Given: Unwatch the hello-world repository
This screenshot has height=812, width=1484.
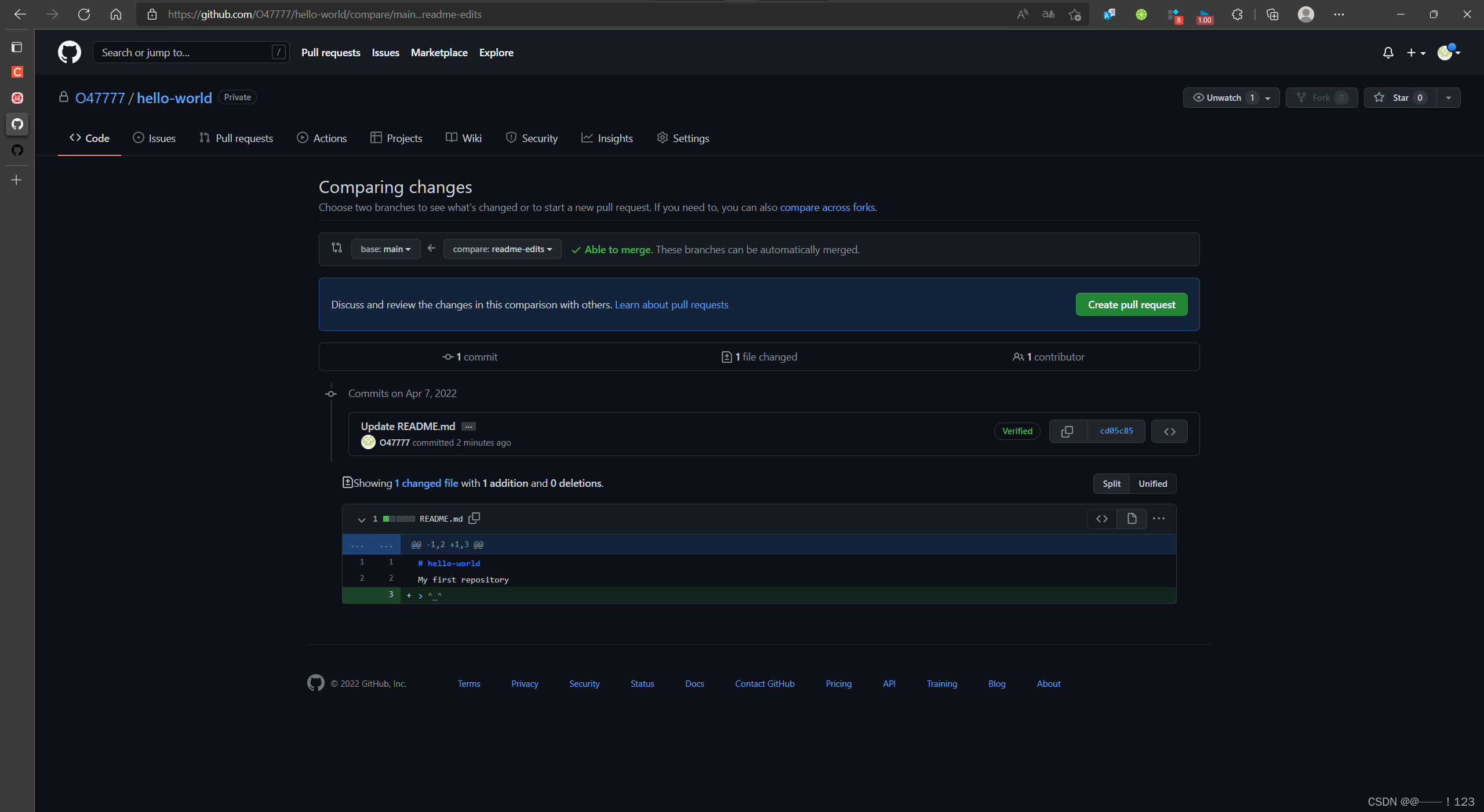Looking at the screenshot, I should coord(1223,97).
